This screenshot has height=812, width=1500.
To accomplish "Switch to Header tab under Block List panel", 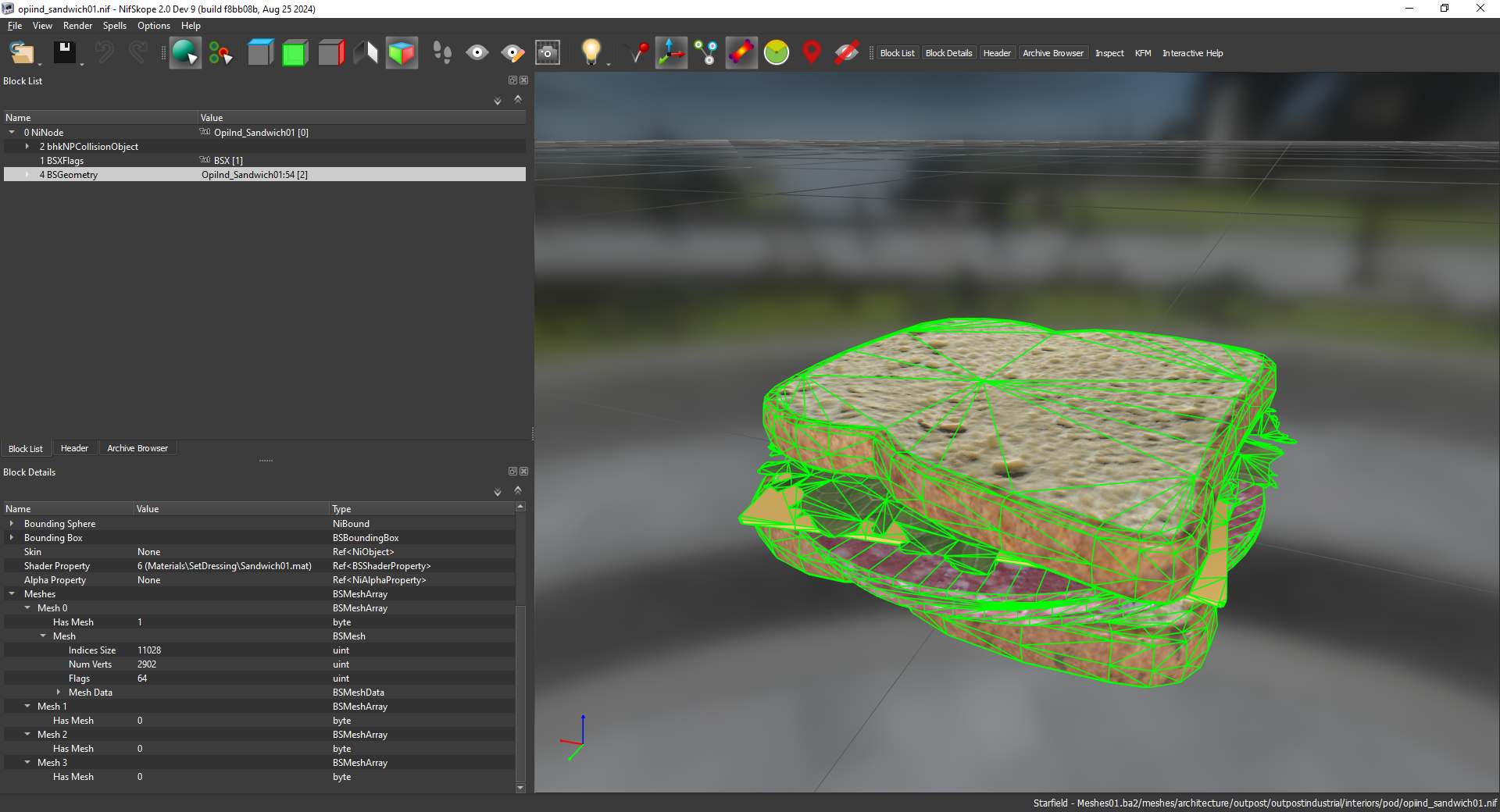I will click(74, 448).
